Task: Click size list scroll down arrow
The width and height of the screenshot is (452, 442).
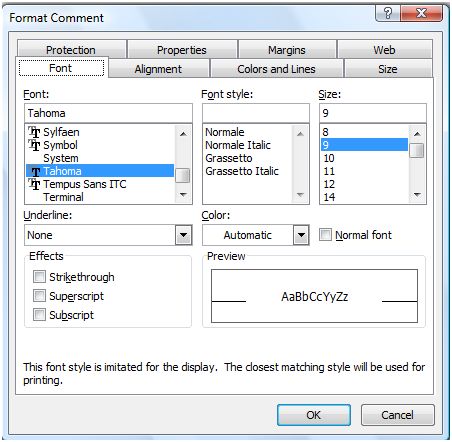Action: [x=417, y=195]
